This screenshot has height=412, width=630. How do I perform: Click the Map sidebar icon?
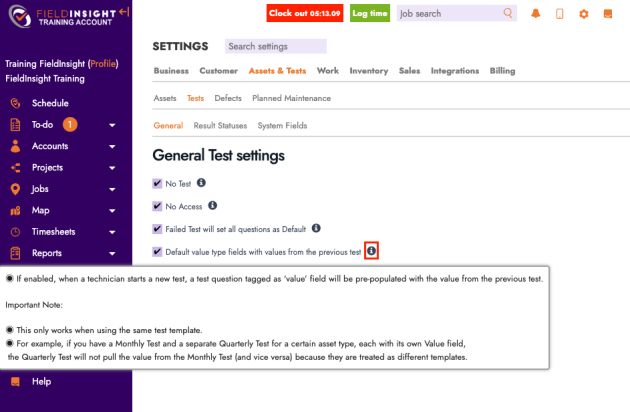(15, 210)
